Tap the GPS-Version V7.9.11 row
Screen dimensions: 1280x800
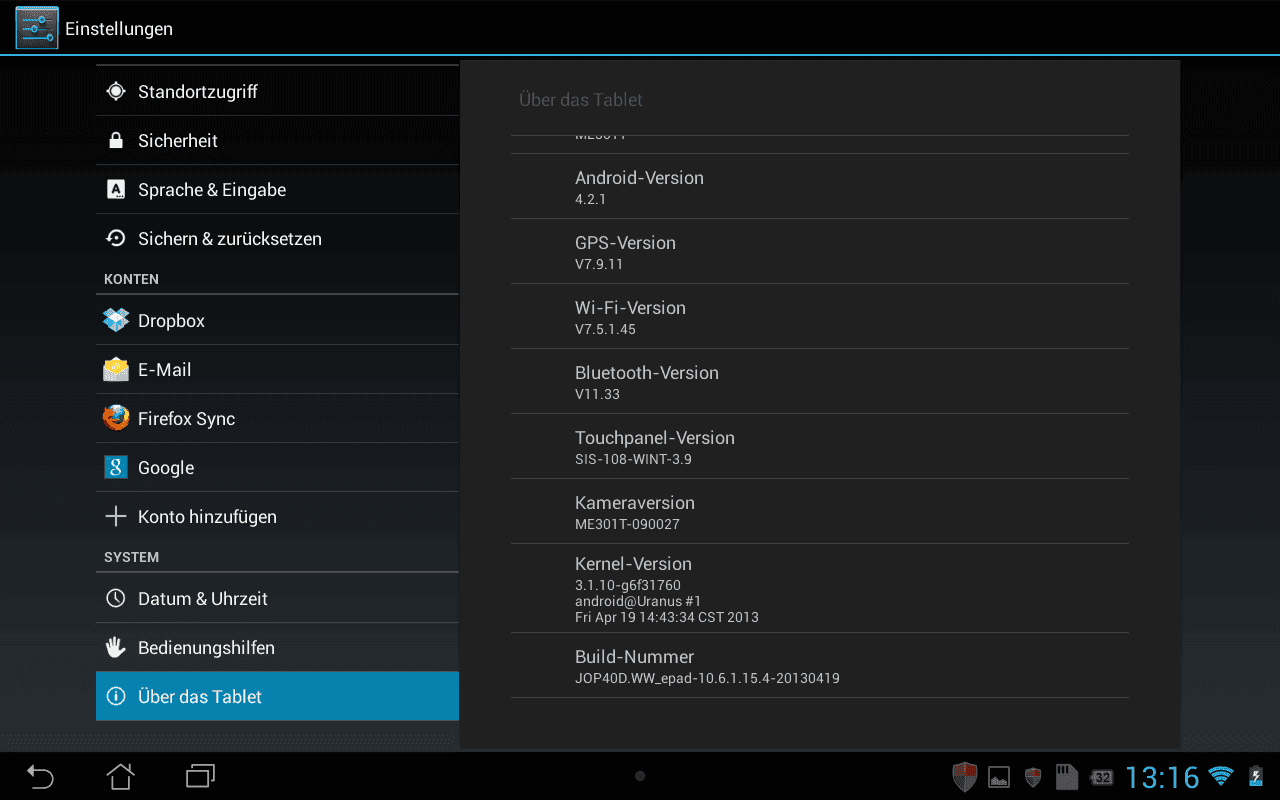click(x=820, y=251)
